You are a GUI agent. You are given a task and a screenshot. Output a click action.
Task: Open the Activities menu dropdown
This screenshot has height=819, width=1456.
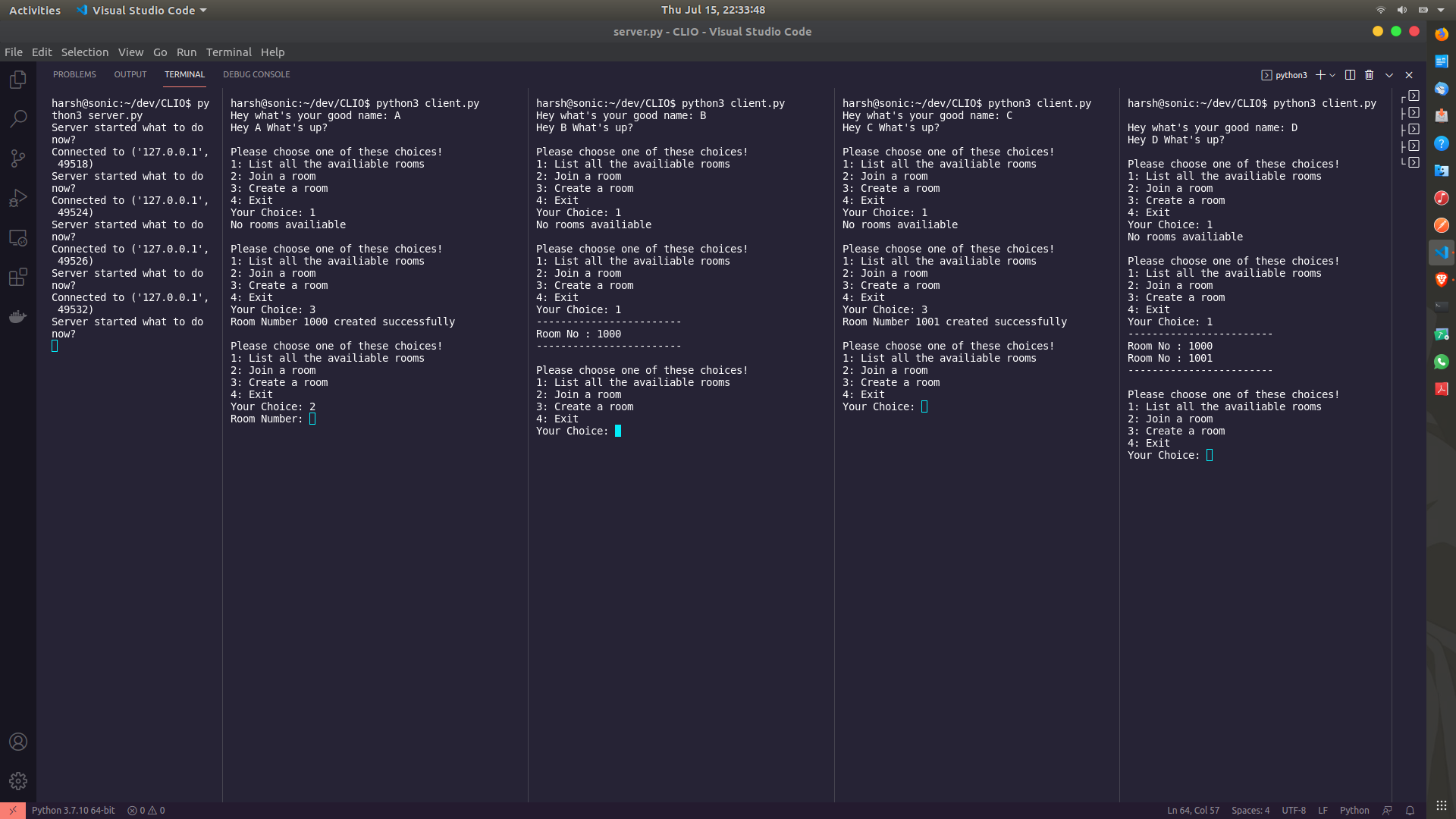point(35,10)
